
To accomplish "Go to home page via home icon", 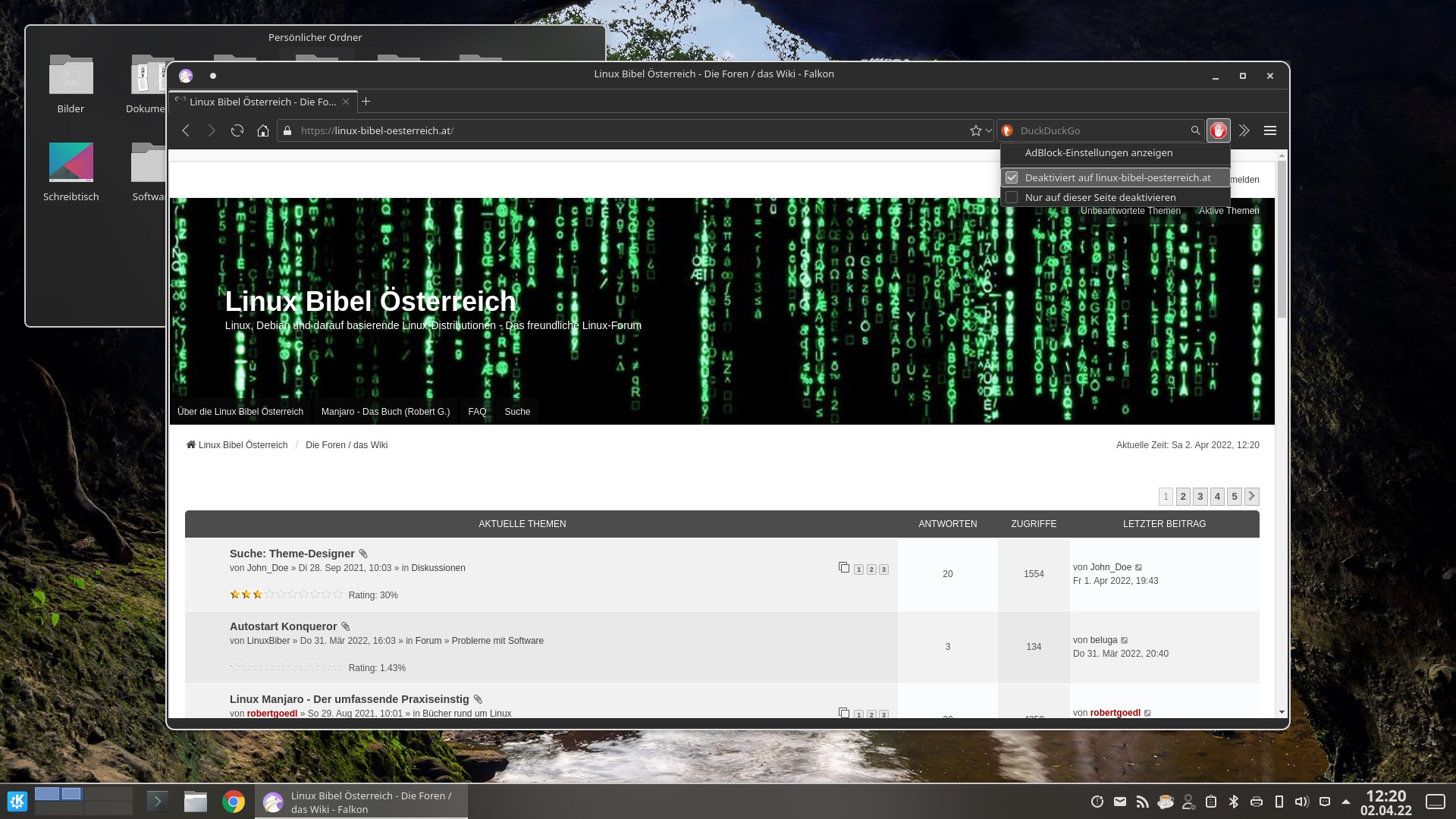I will point(262,130).
